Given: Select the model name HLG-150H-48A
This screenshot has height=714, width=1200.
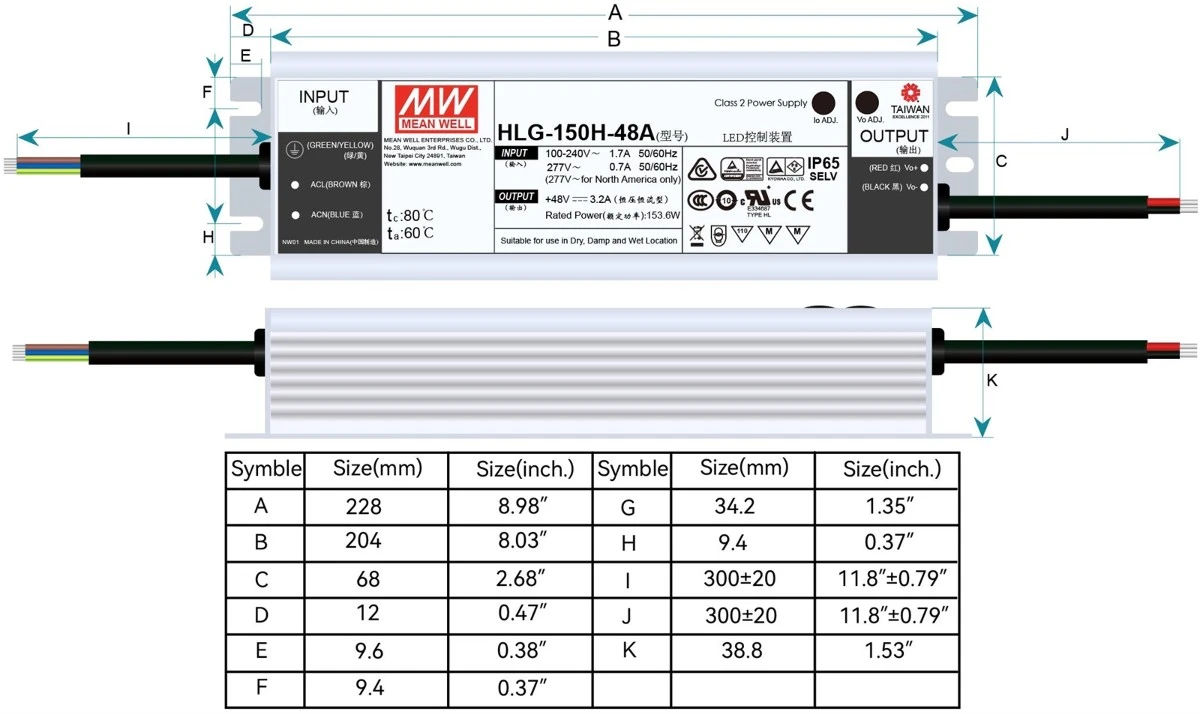Looking at the screenshot, I should (x=576, y=132).
